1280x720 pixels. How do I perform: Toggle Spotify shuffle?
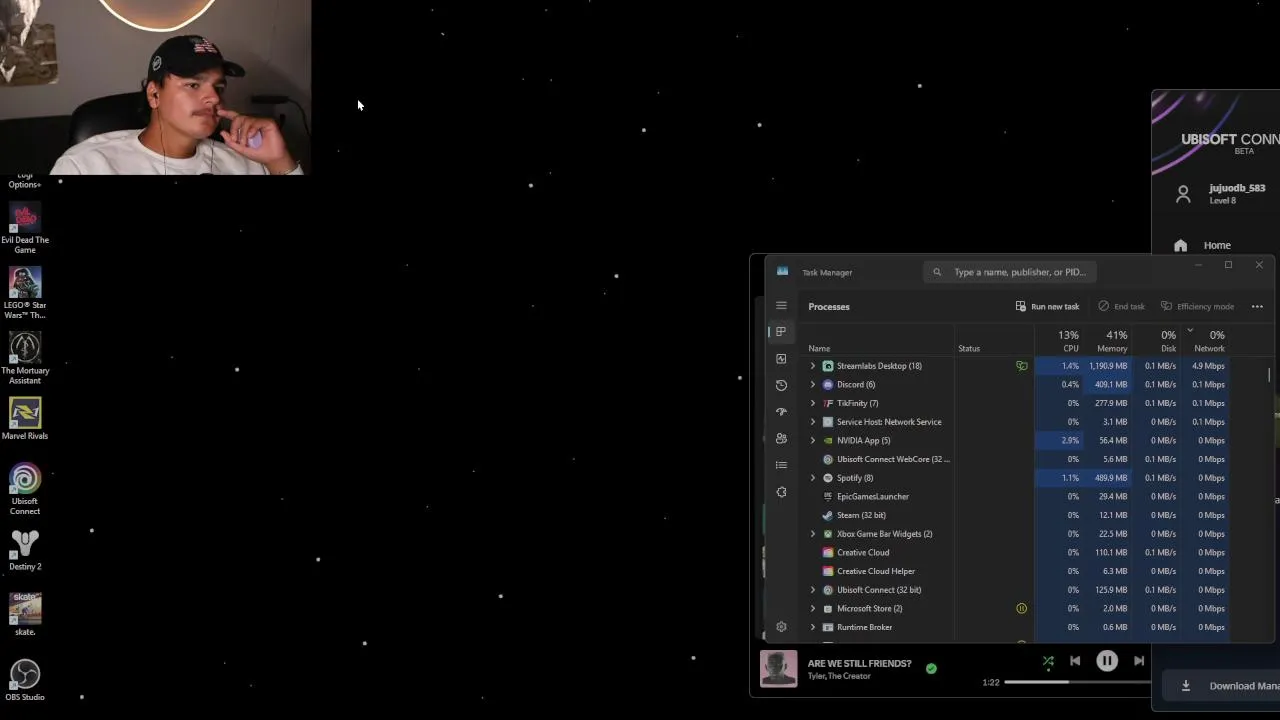pos(1048,661)
